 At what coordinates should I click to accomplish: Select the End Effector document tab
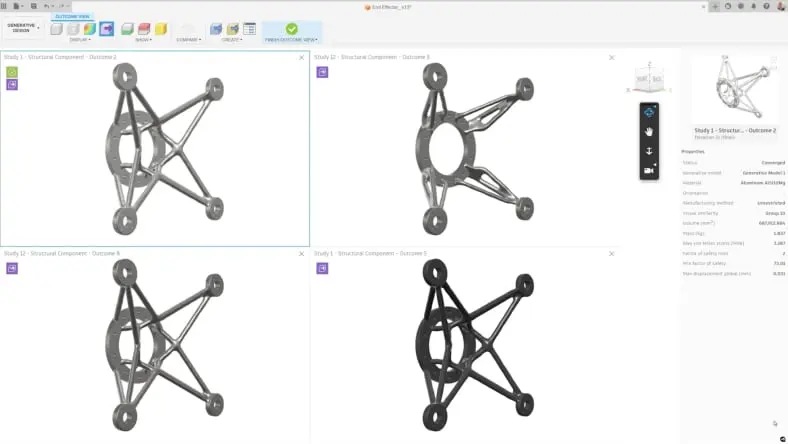click(388, 7)
